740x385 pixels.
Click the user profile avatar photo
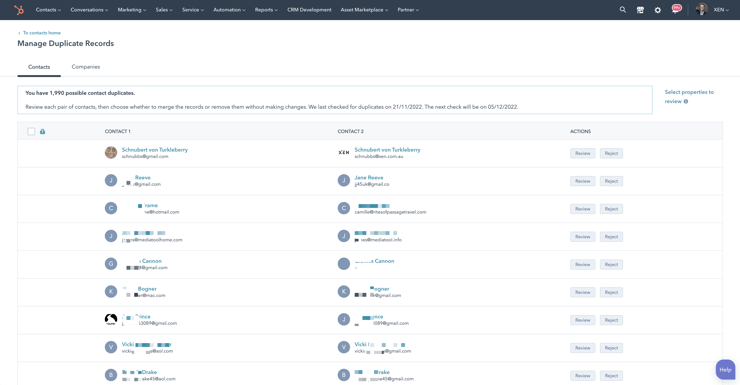tap(702, 9)
